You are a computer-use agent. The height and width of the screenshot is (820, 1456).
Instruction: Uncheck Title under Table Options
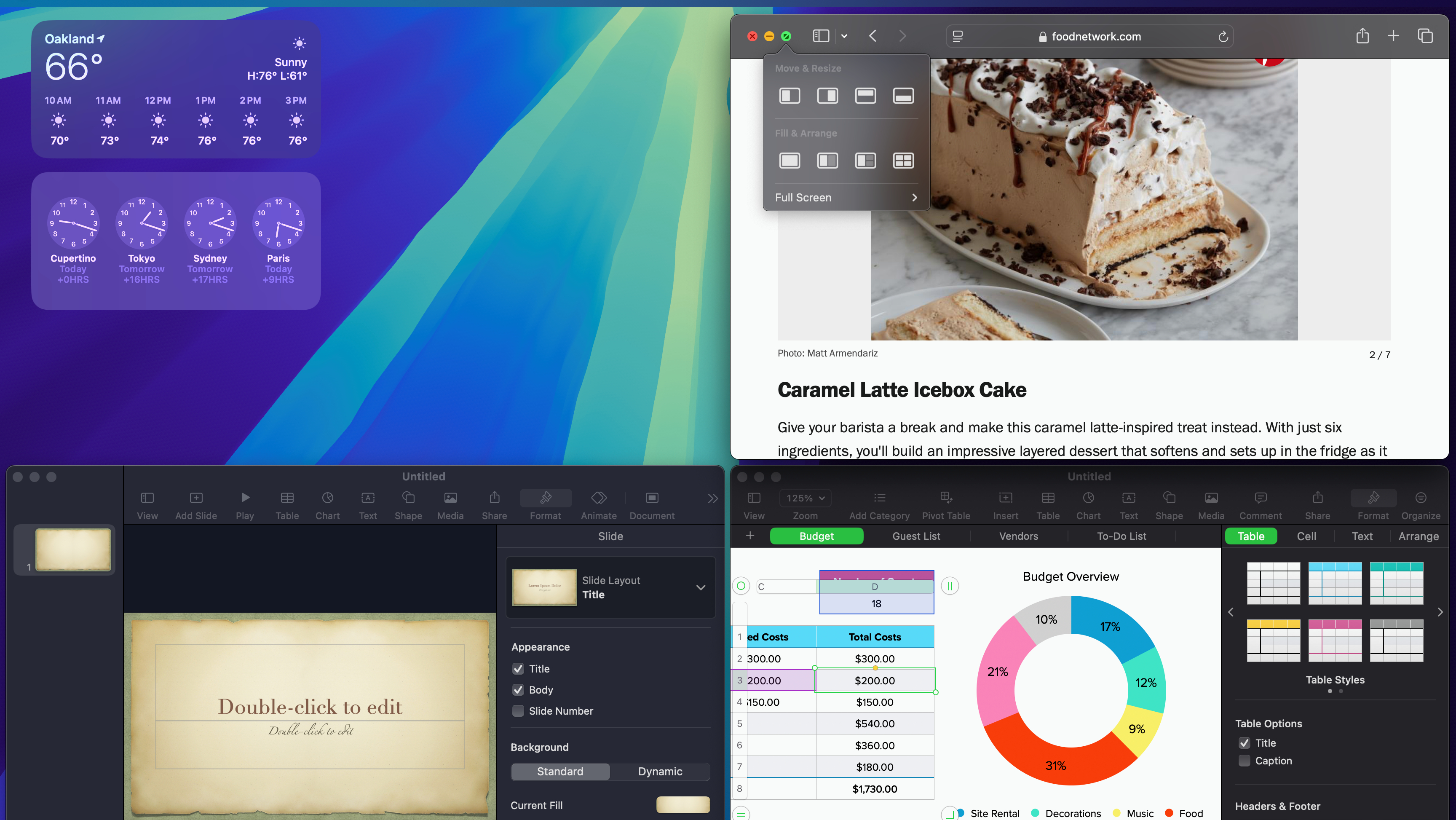(1244, 743)
